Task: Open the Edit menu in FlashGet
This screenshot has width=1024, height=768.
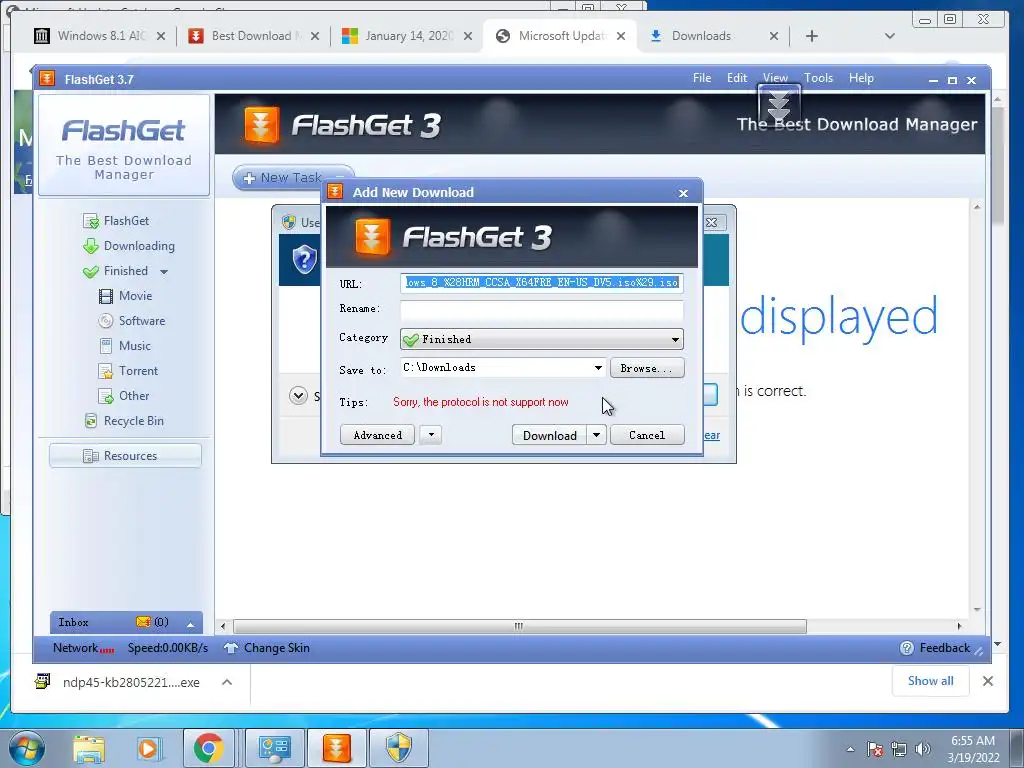Action: tap(737, 78)
